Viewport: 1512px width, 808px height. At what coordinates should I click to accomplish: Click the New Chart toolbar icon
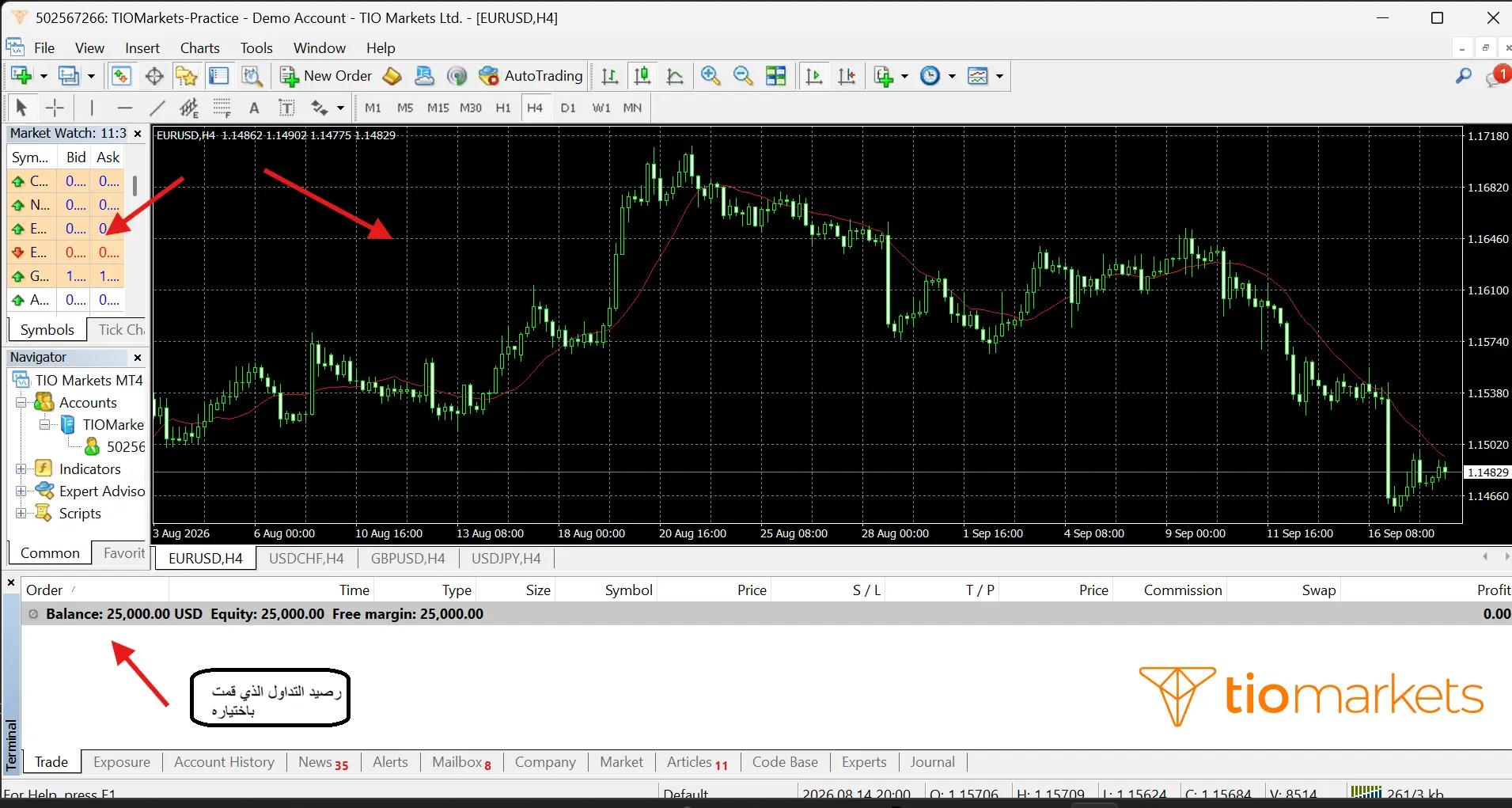click(21, 76)
